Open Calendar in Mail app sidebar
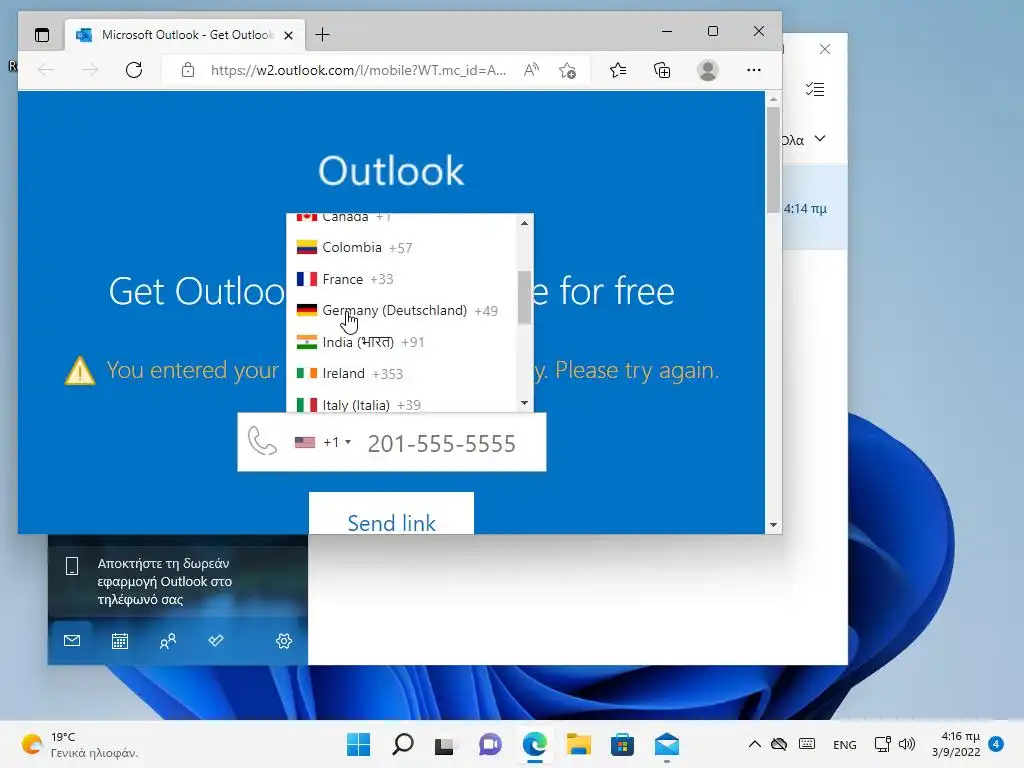This screenshot has width=1024, height=768. (x=120, y=641)
